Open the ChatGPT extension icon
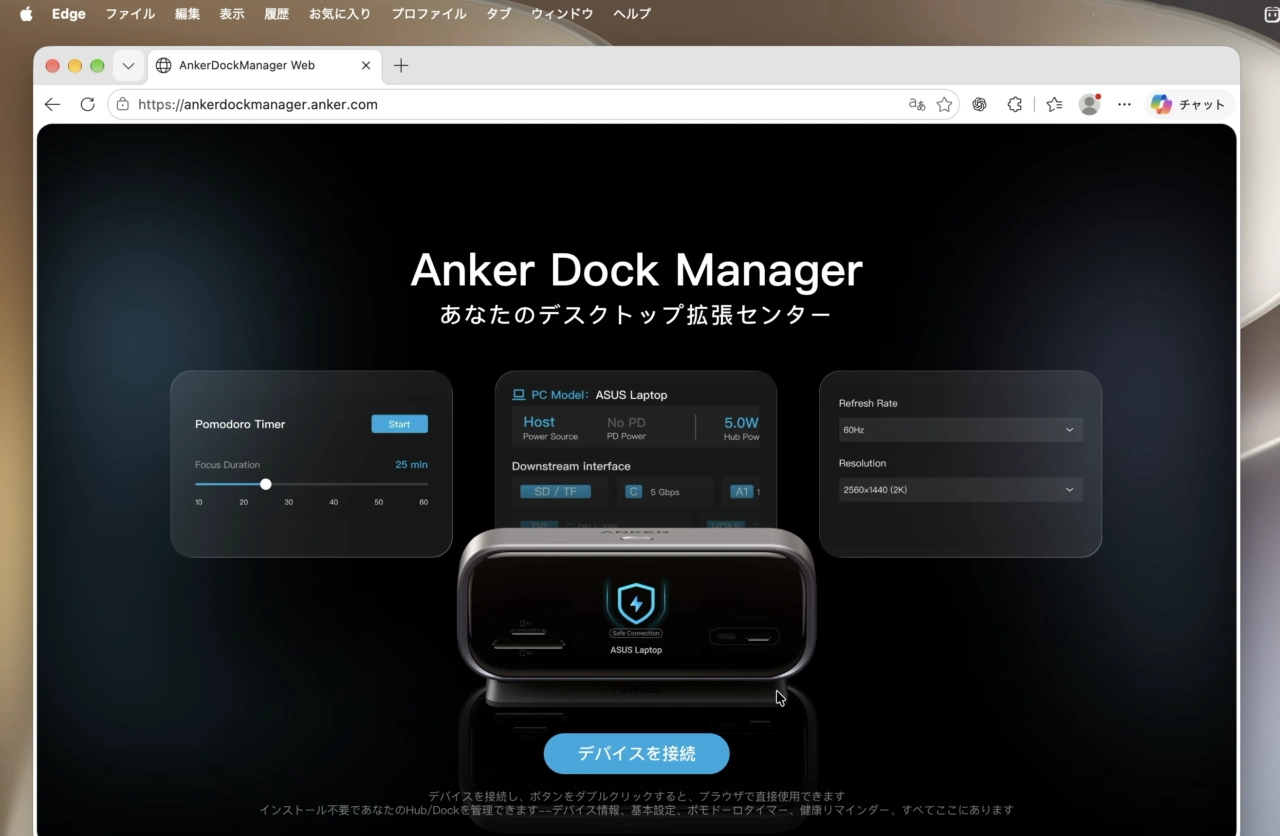 click(980, 104)
